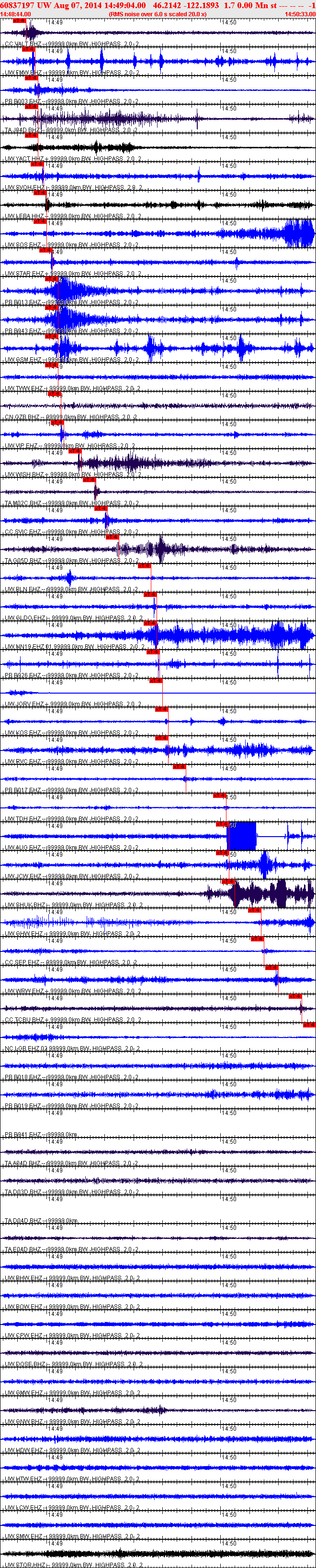Click the start time 14:48:44.00 label
This screenshot has height=1568, width=316.
16,14
